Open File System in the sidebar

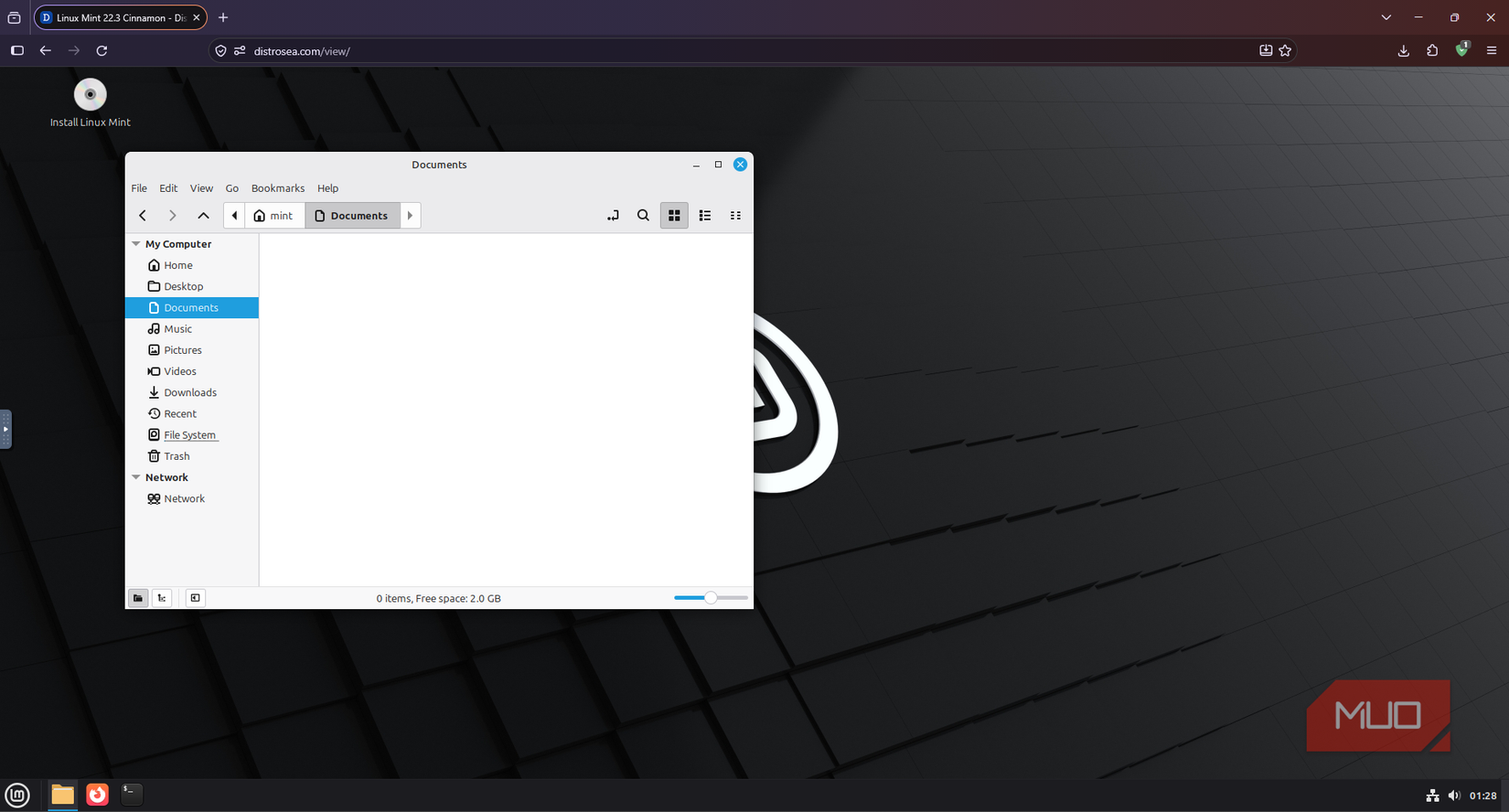click(192, 435)
